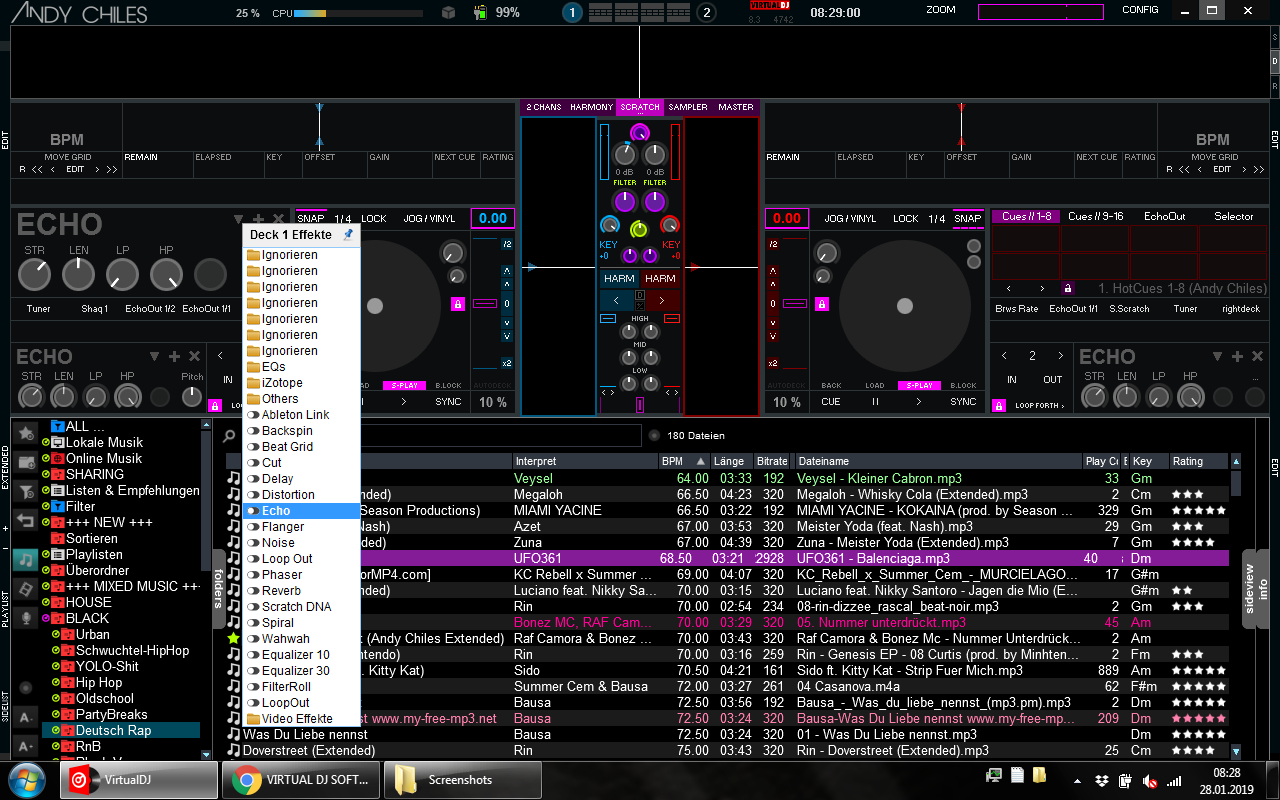The width and height of the screenshot is (1280, 800).
Task: Click the folders side tab handle
Action: coord(219,588)
